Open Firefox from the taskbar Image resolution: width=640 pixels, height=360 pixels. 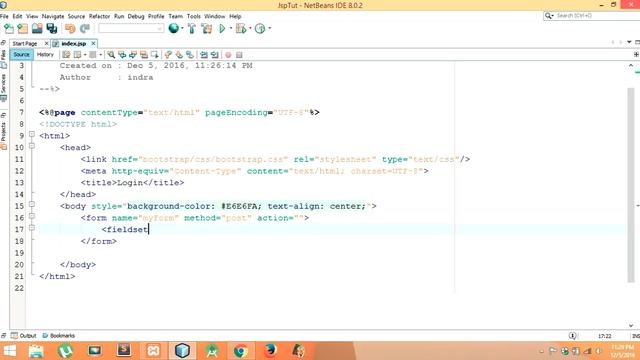(270, 351)
